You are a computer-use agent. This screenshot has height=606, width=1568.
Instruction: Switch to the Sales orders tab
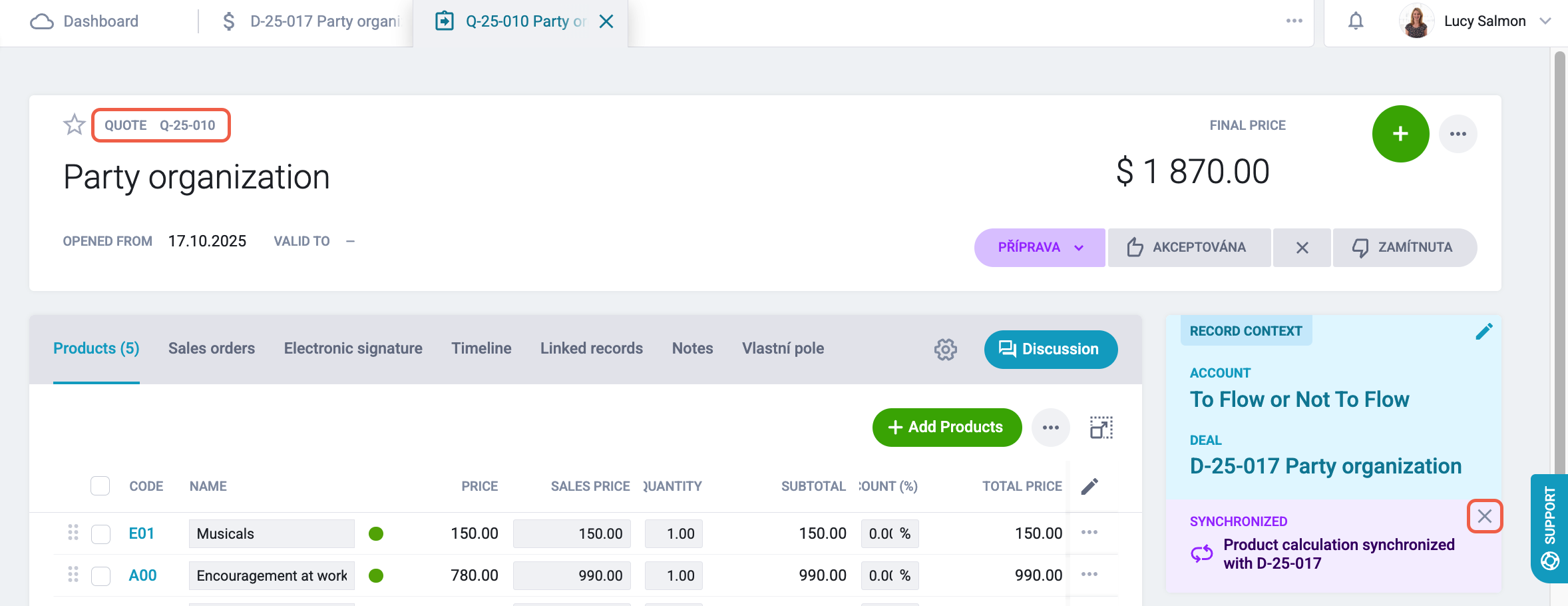(212, 348)
